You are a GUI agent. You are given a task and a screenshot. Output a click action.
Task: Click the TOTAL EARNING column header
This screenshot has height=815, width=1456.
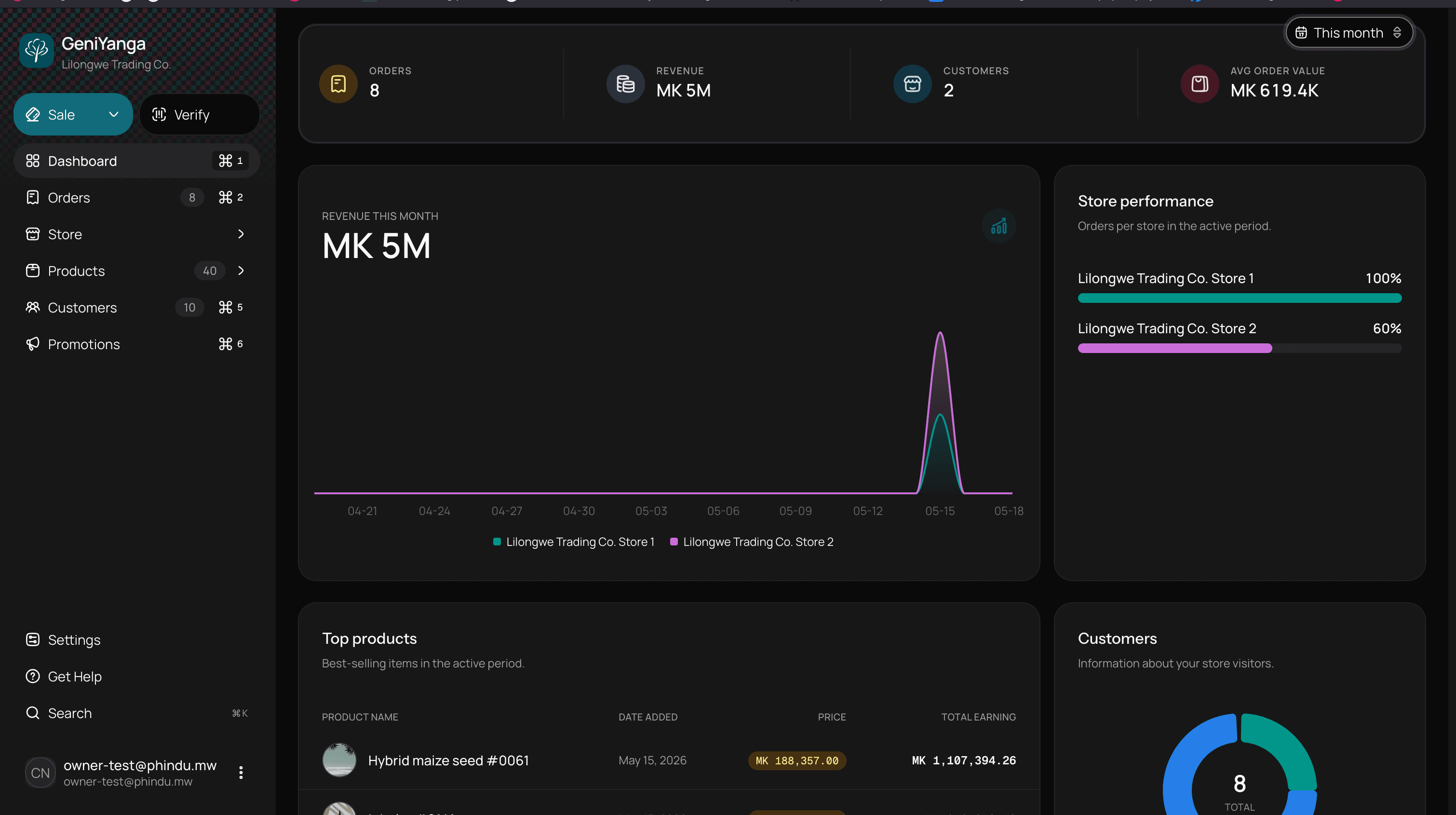point(978,717)
